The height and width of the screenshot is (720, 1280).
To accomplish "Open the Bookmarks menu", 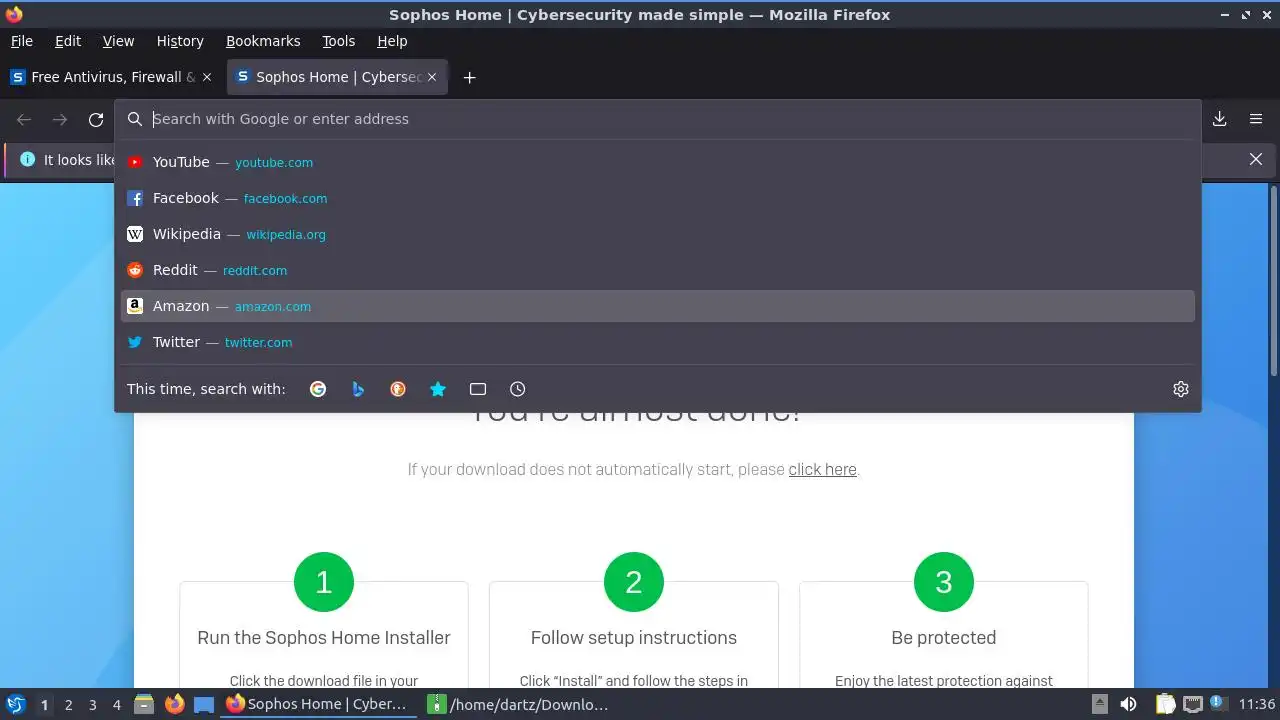I will coord(263,41).
